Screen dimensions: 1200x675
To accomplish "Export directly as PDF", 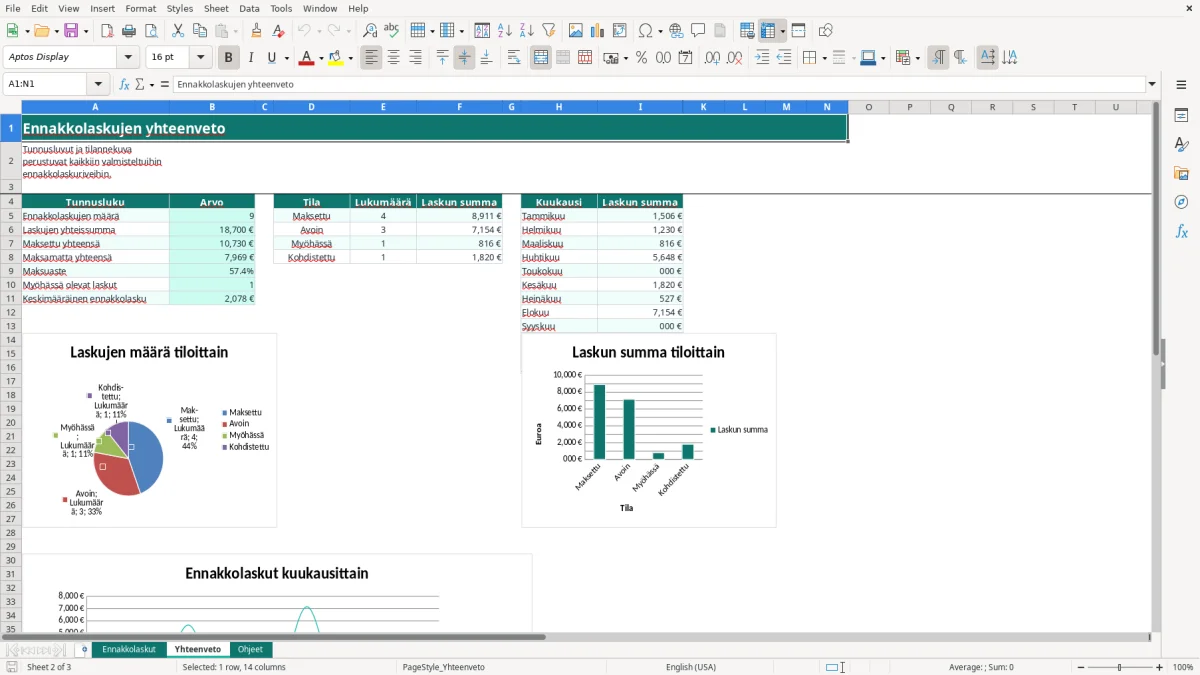I will point(106,31).
